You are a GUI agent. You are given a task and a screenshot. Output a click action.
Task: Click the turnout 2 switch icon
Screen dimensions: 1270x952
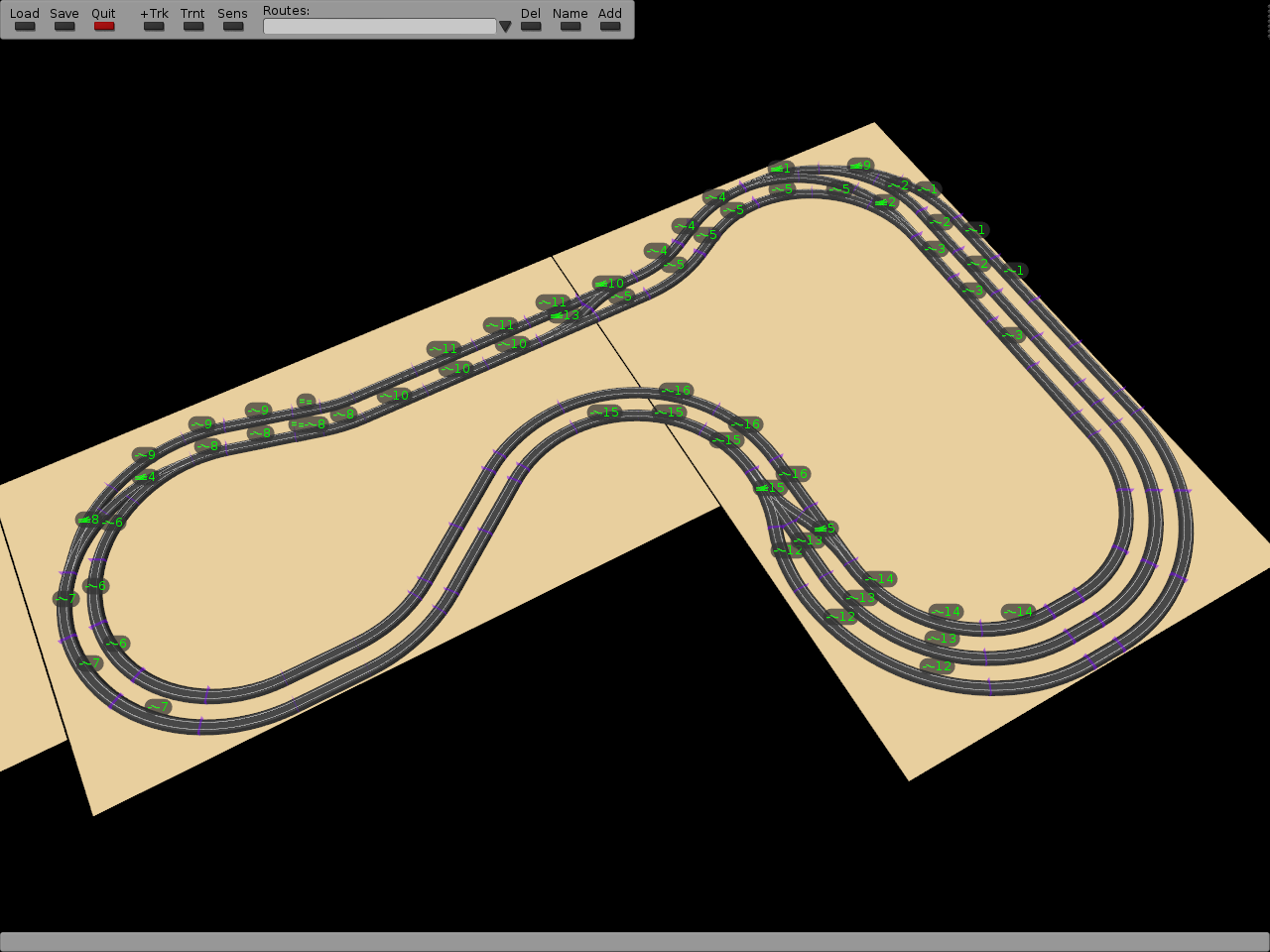coord(885,202)
